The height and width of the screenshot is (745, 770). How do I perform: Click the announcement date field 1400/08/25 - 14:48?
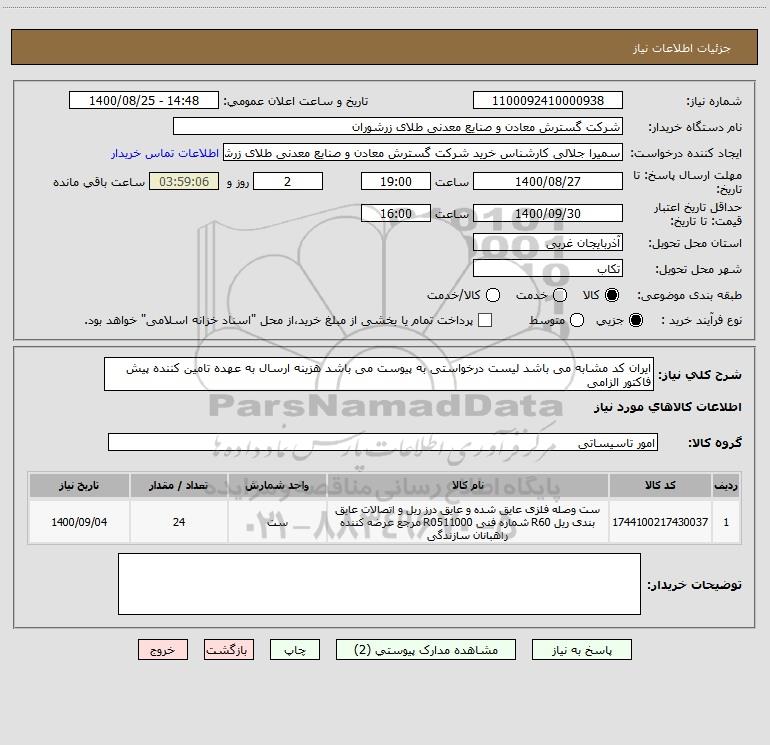pyautogui.click(x=144, y=101)
